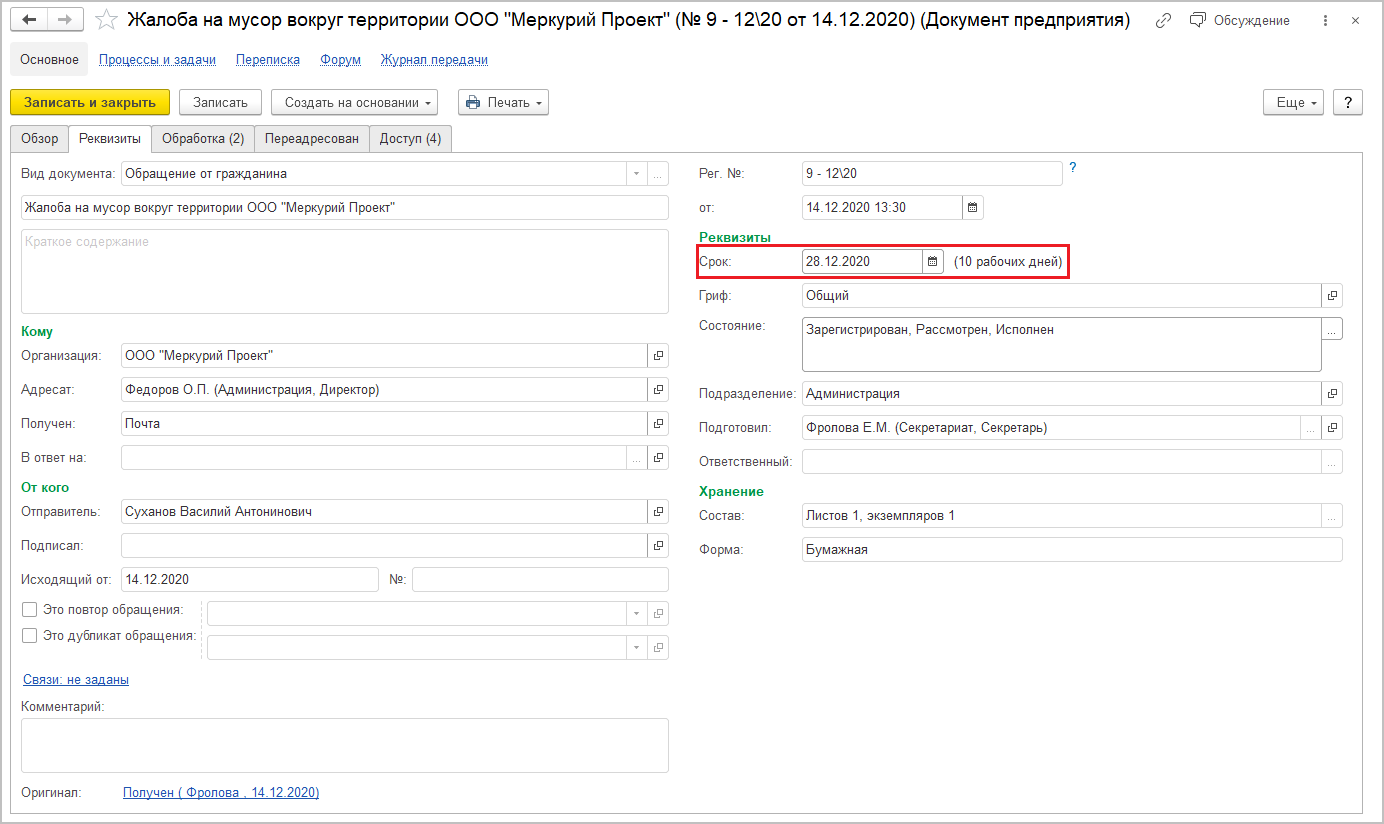Expand the Еще menu
The height and width of the screenshot is (824, 1384).
click(x=1294, y=102)
